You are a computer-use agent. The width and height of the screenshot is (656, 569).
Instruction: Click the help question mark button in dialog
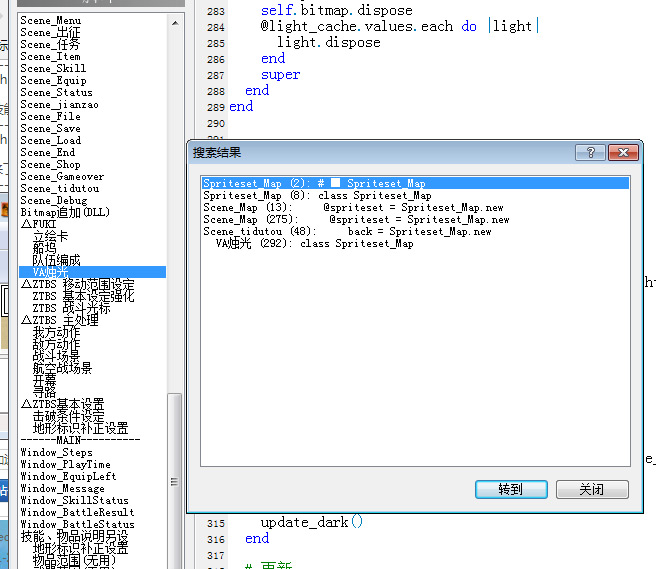coord(590,152)
